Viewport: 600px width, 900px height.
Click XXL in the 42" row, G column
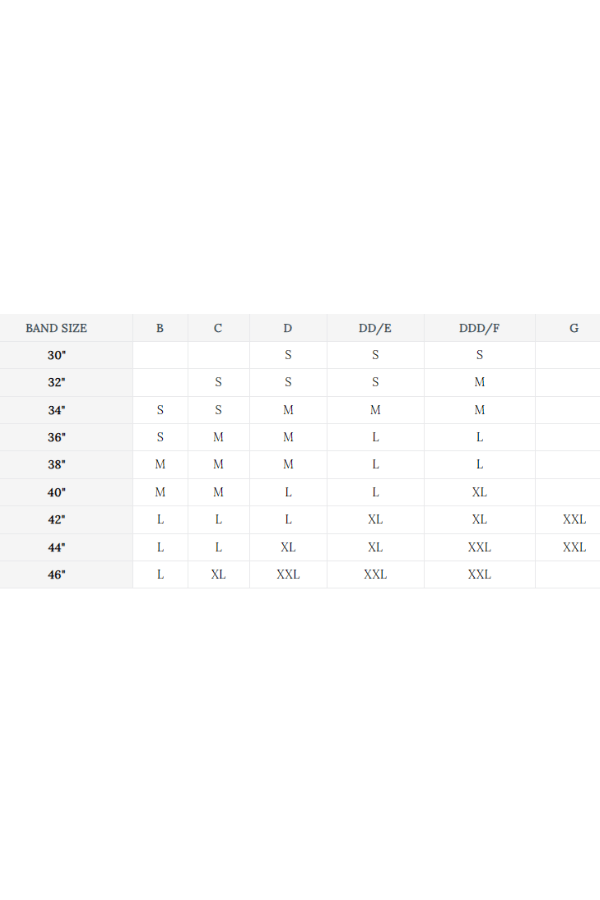click(x=574, y=520)
